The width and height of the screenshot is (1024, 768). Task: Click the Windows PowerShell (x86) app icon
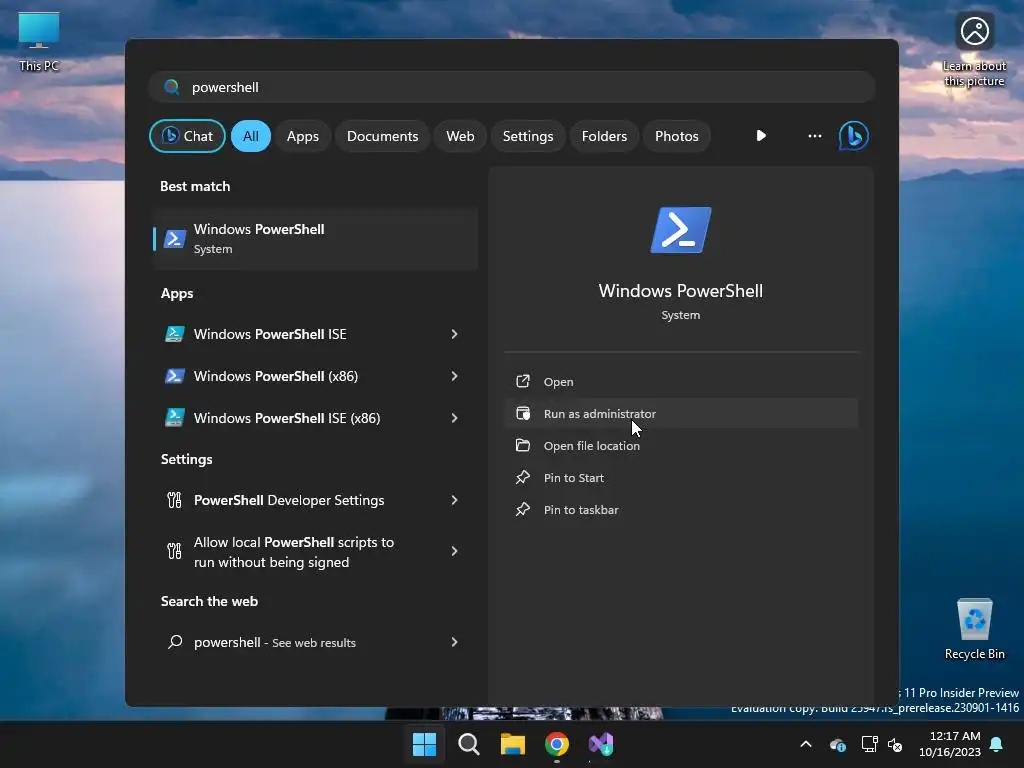point(174,376)
